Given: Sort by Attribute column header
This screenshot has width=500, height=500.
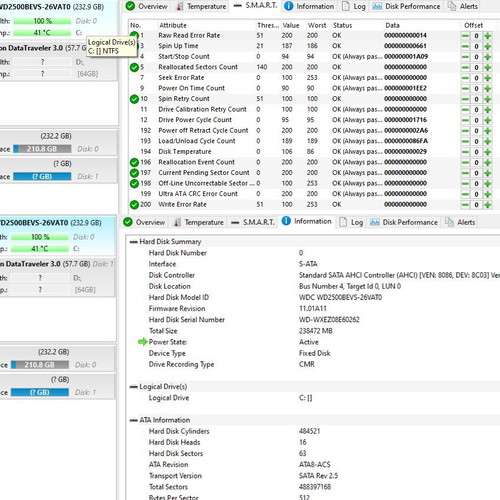Looking at the screenshot, I should (173, 25).
